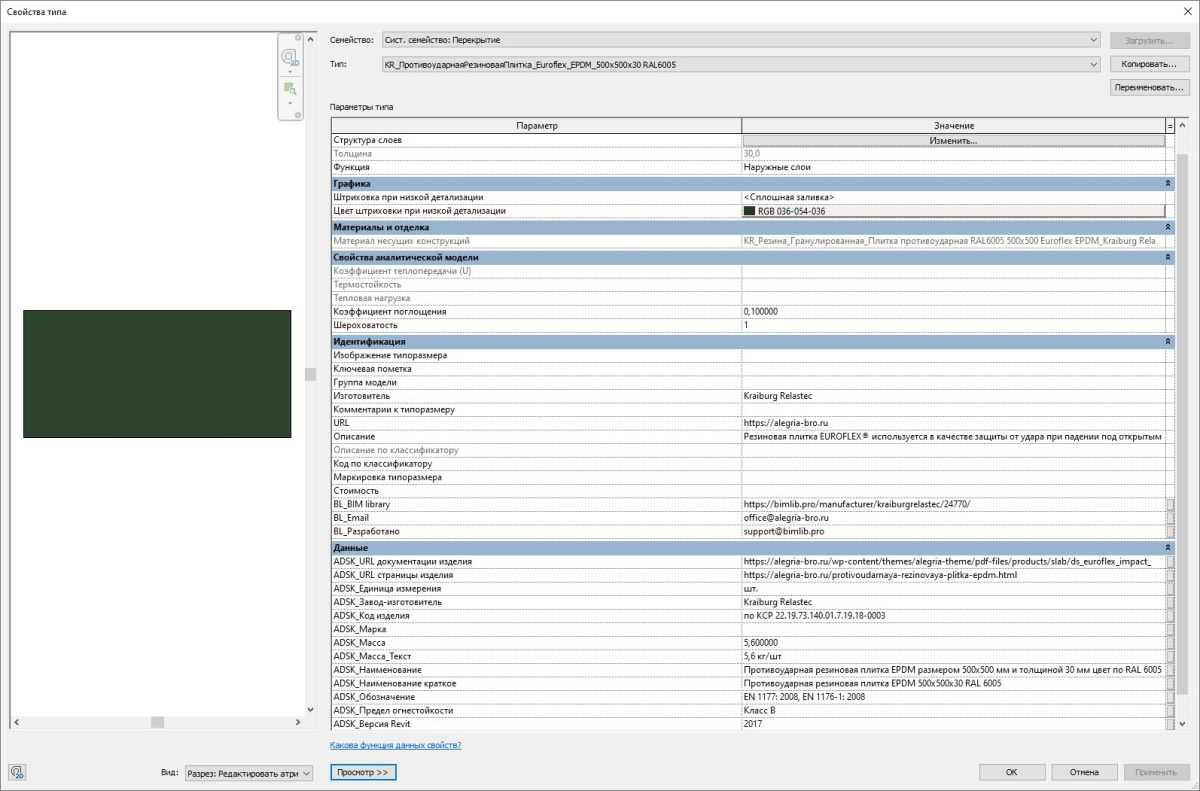Click the small button beside ADSK_Масса value
The height and width of the screenshot is (791, 1200).
pyautogui.click(x=1170, y=643)
